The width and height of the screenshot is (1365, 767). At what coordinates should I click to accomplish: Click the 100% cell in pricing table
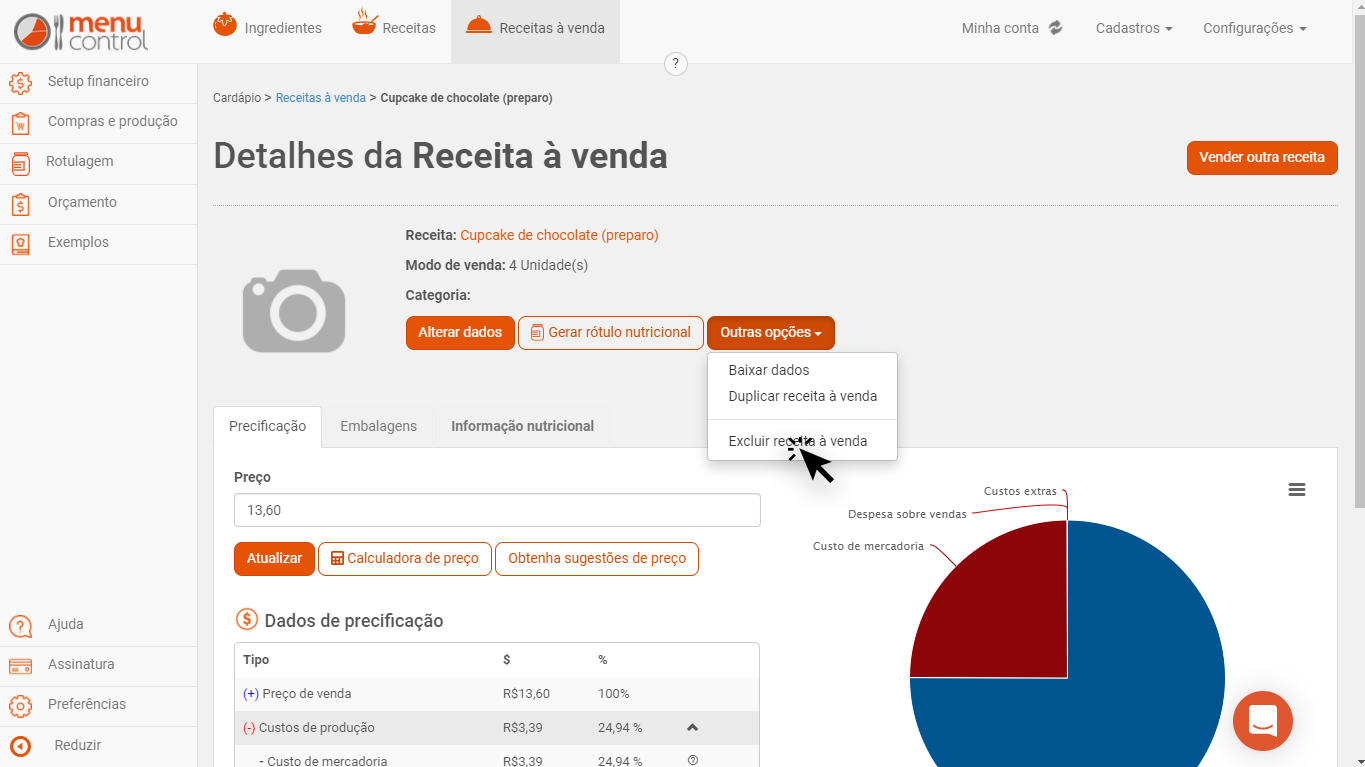point(614,694)
